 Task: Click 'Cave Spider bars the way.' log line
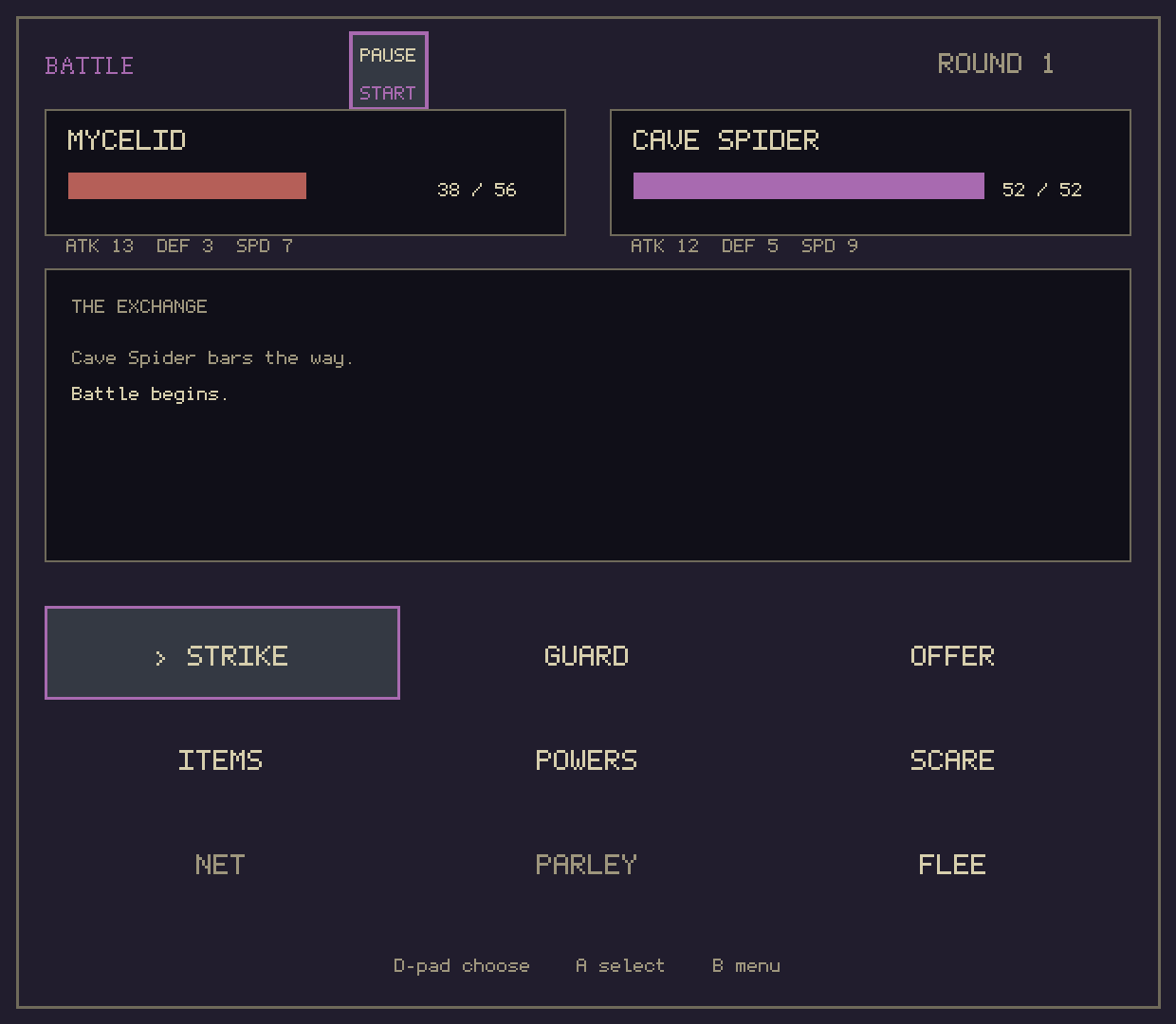212,357
